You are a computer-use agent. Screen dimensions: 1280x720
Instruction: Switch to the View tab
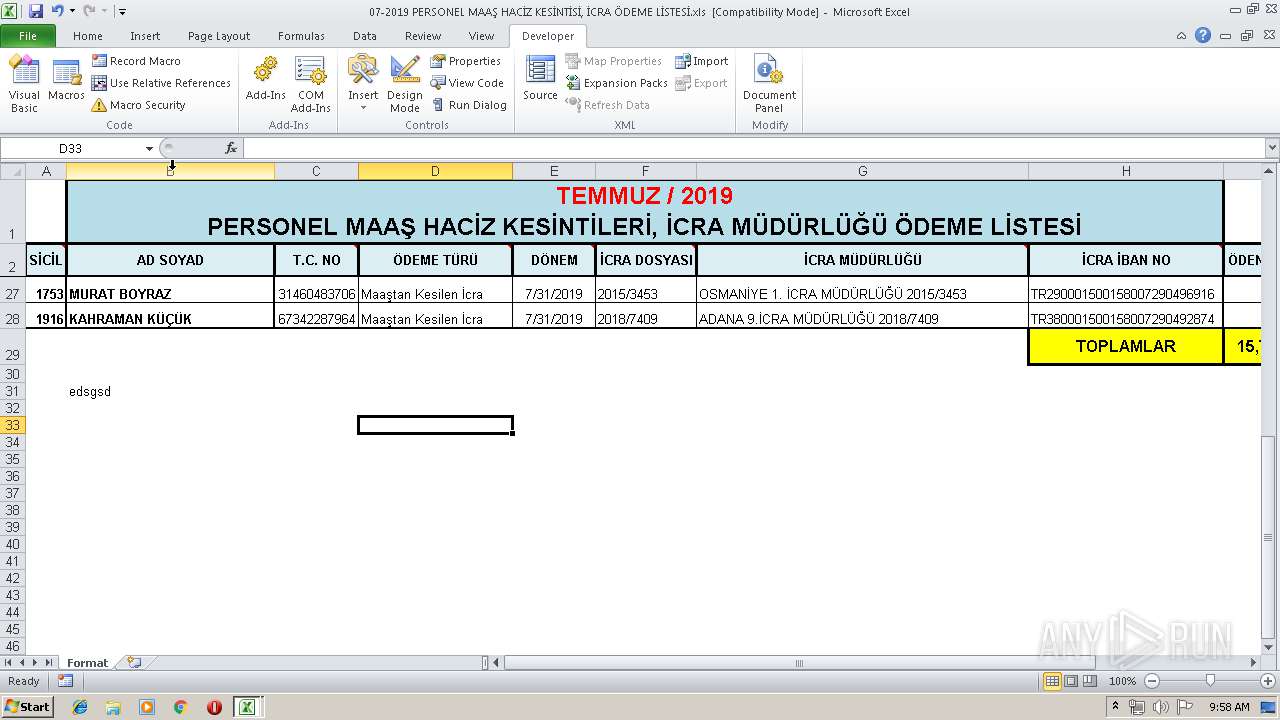482,36
